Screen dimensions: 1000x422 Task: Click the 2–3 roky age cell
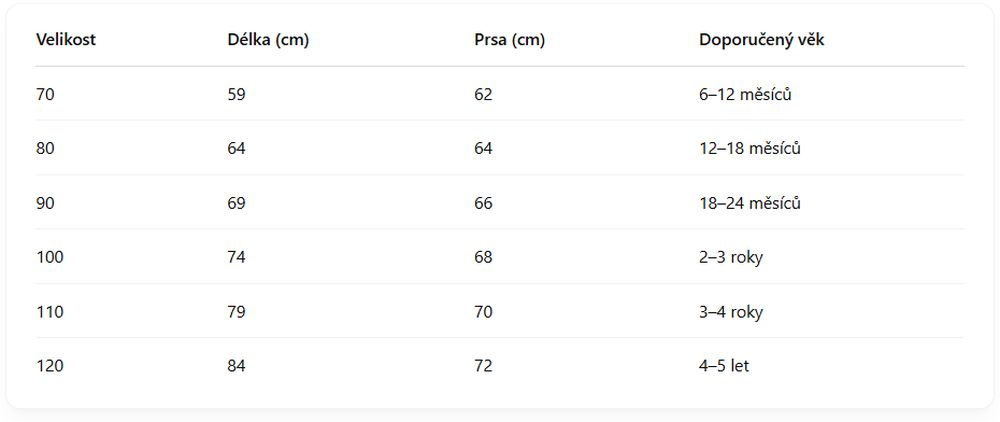tap(731, 258)
